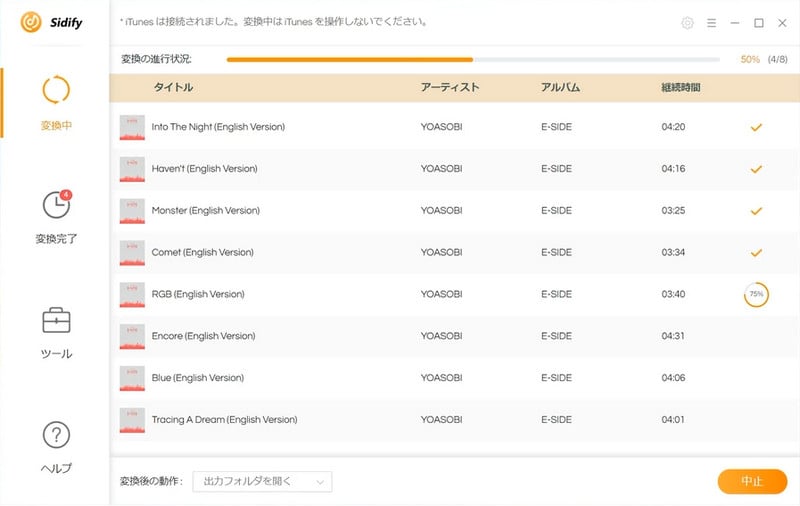
Task: Click checkmark for Into The Night row
Action: coord(756,127)
